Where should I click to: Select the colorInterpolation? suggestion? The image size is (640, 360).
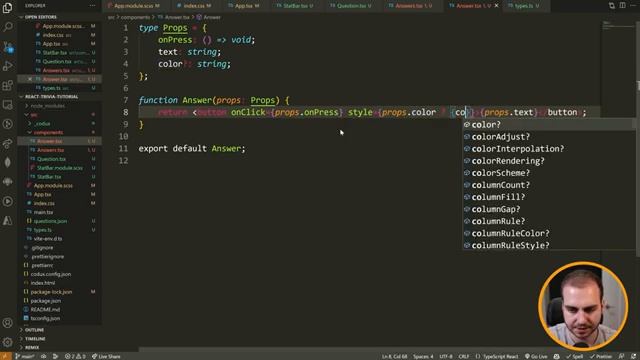point(549,149)
